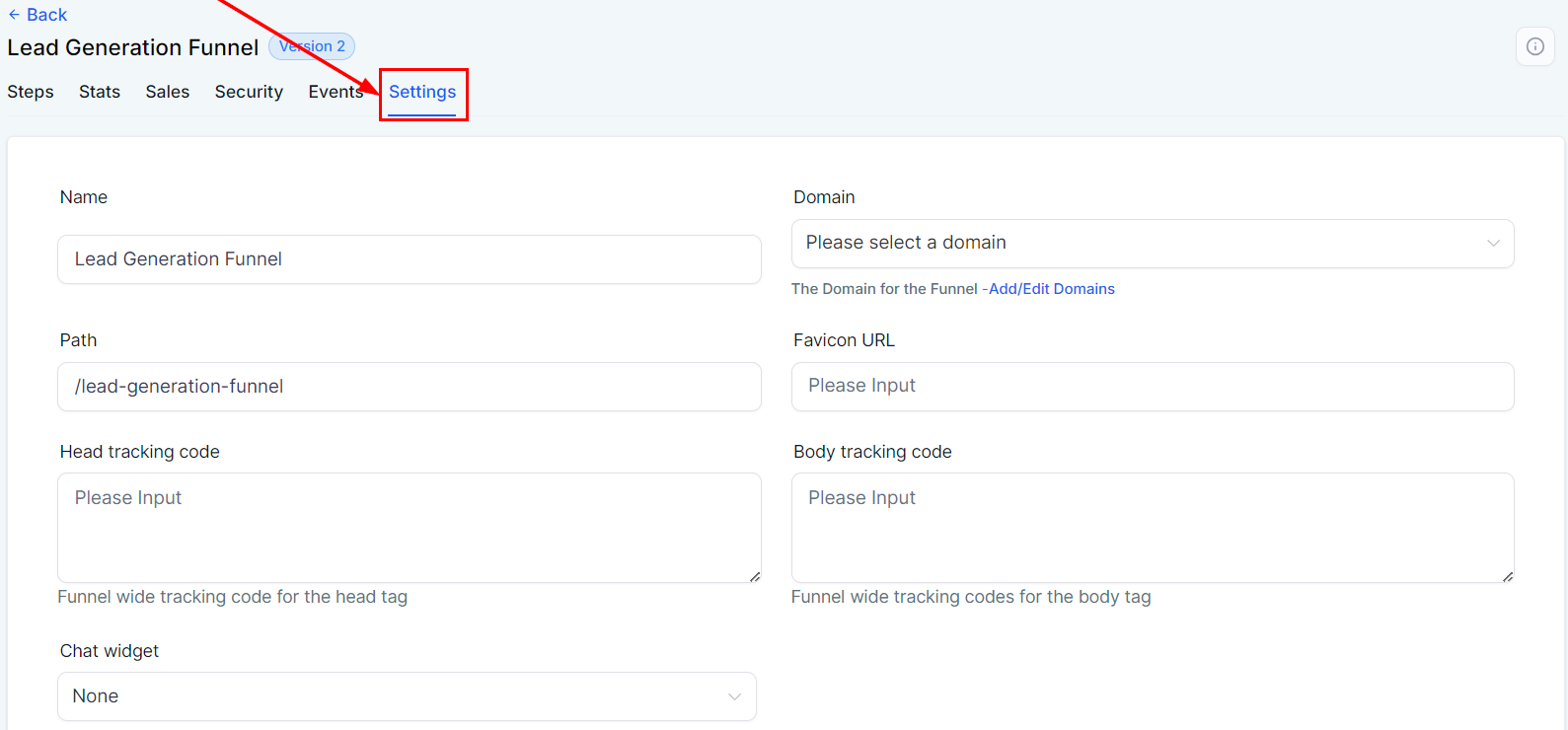Expand the Chat widget dropdown
The width and height of the screenshot is (1568, 730).
click(x=407, y=696)
